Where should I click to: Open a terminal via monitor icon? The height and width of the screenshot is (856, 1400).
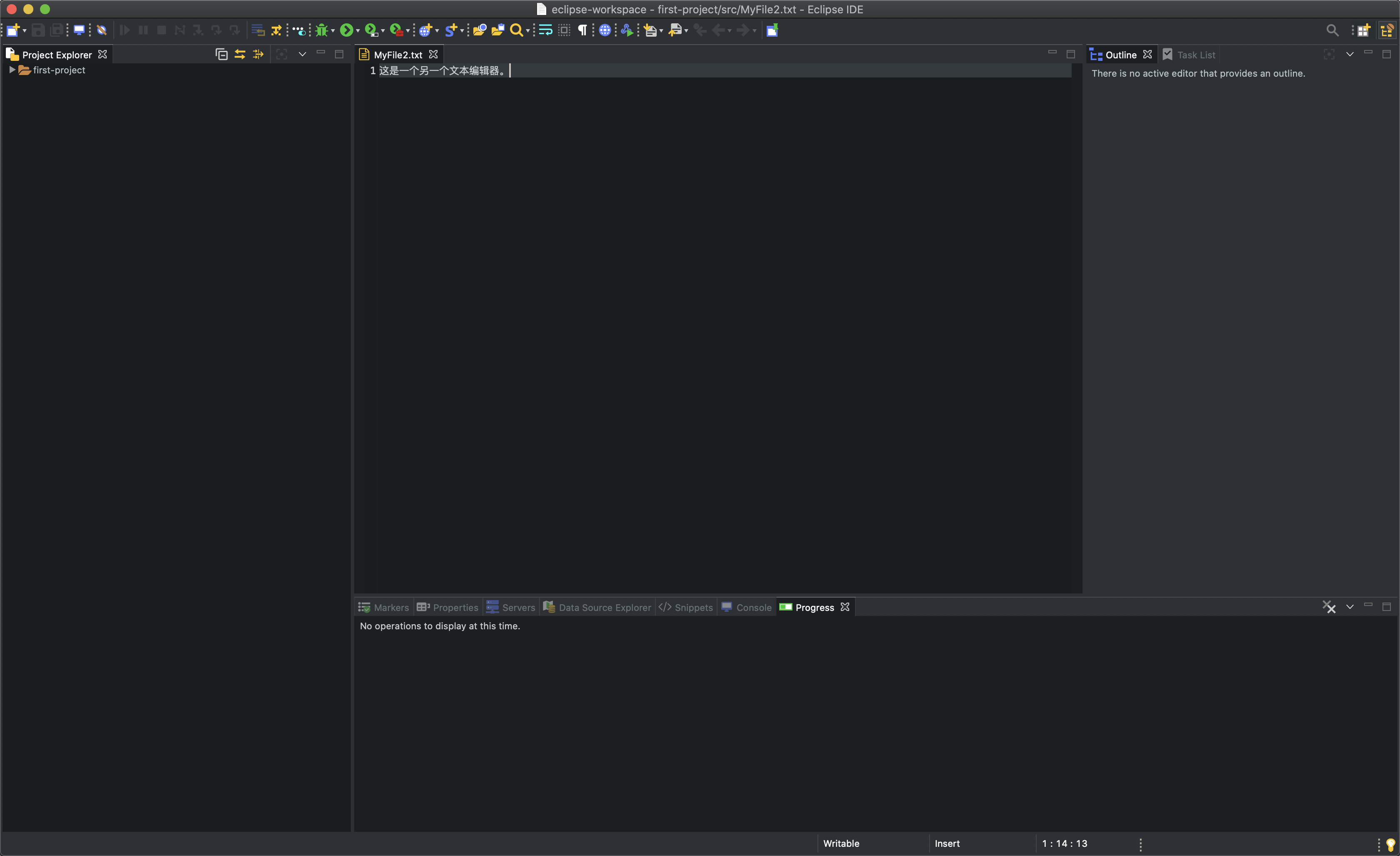click(79, 30)
